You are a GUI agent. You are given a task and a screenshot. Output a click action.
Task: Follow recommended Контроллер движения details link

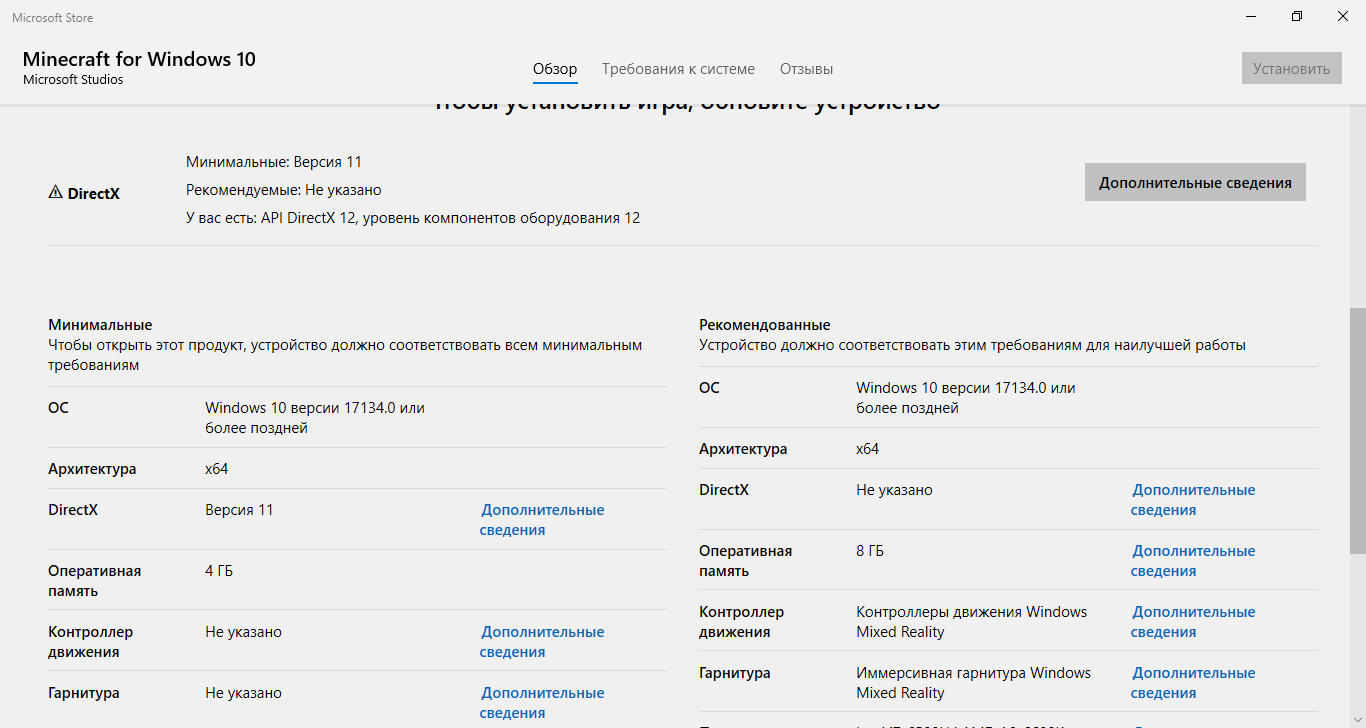click(1193, 621)
